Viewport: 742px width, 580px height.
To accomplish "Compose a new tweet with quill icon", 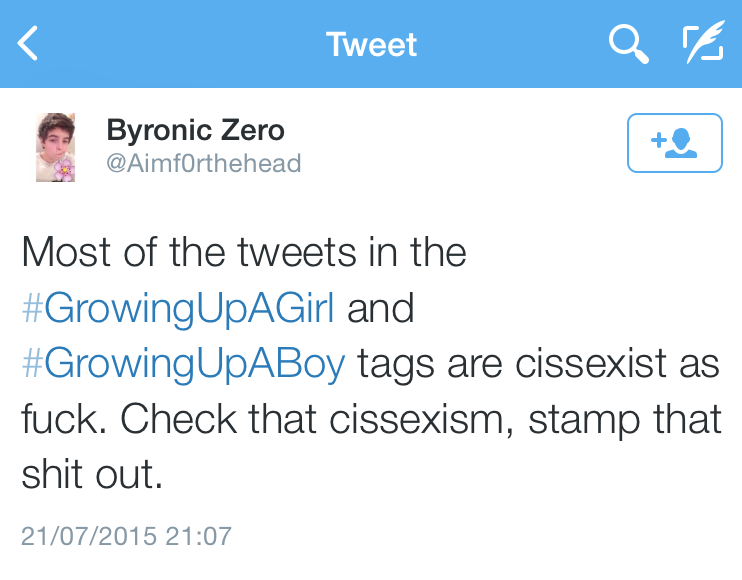I will pos(703,44).
